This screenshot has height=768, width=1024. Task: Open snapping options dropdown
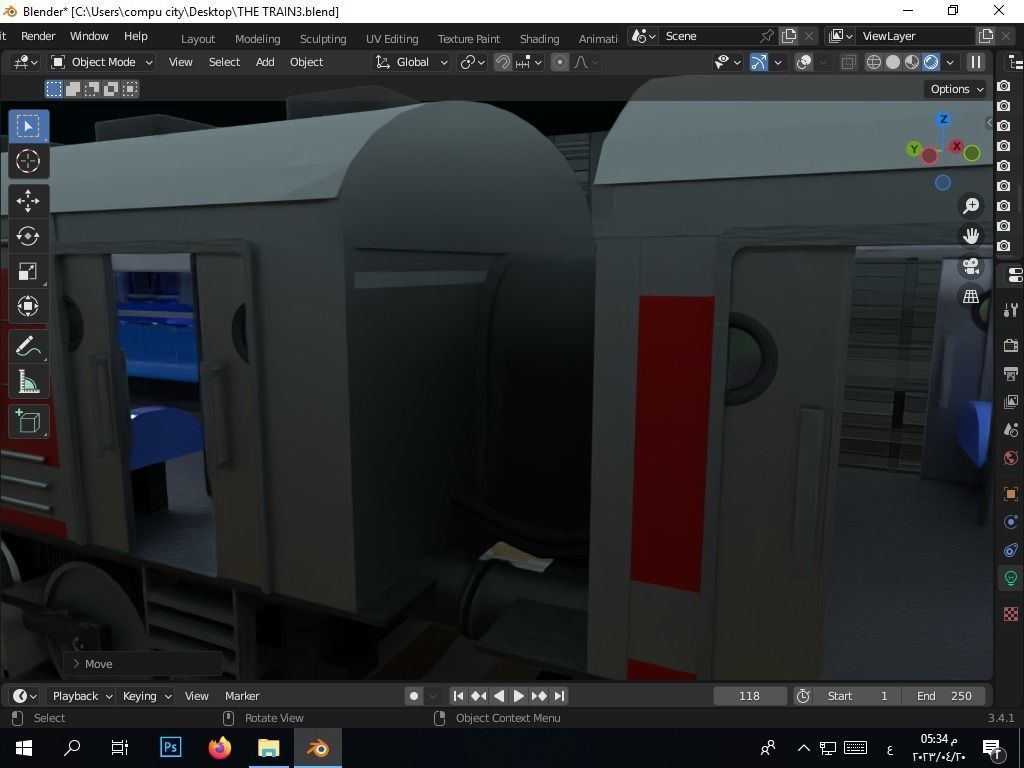(529, 62)
